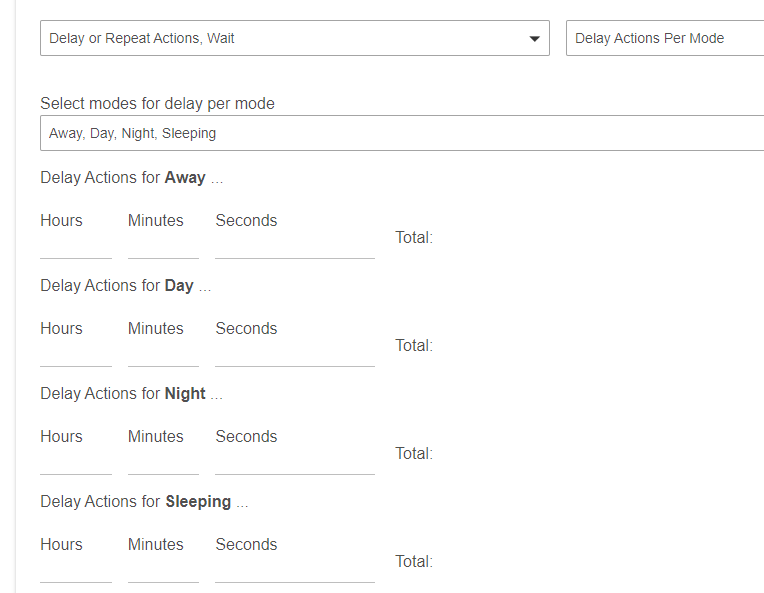Click the caret arrow on the actions dropdown

[534, 39]
